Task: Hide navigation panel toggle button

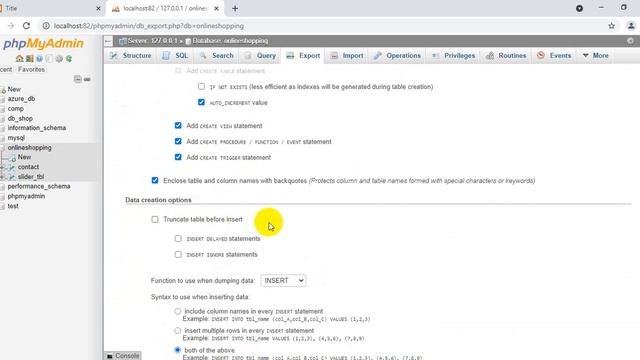Action: click(108, 41)
